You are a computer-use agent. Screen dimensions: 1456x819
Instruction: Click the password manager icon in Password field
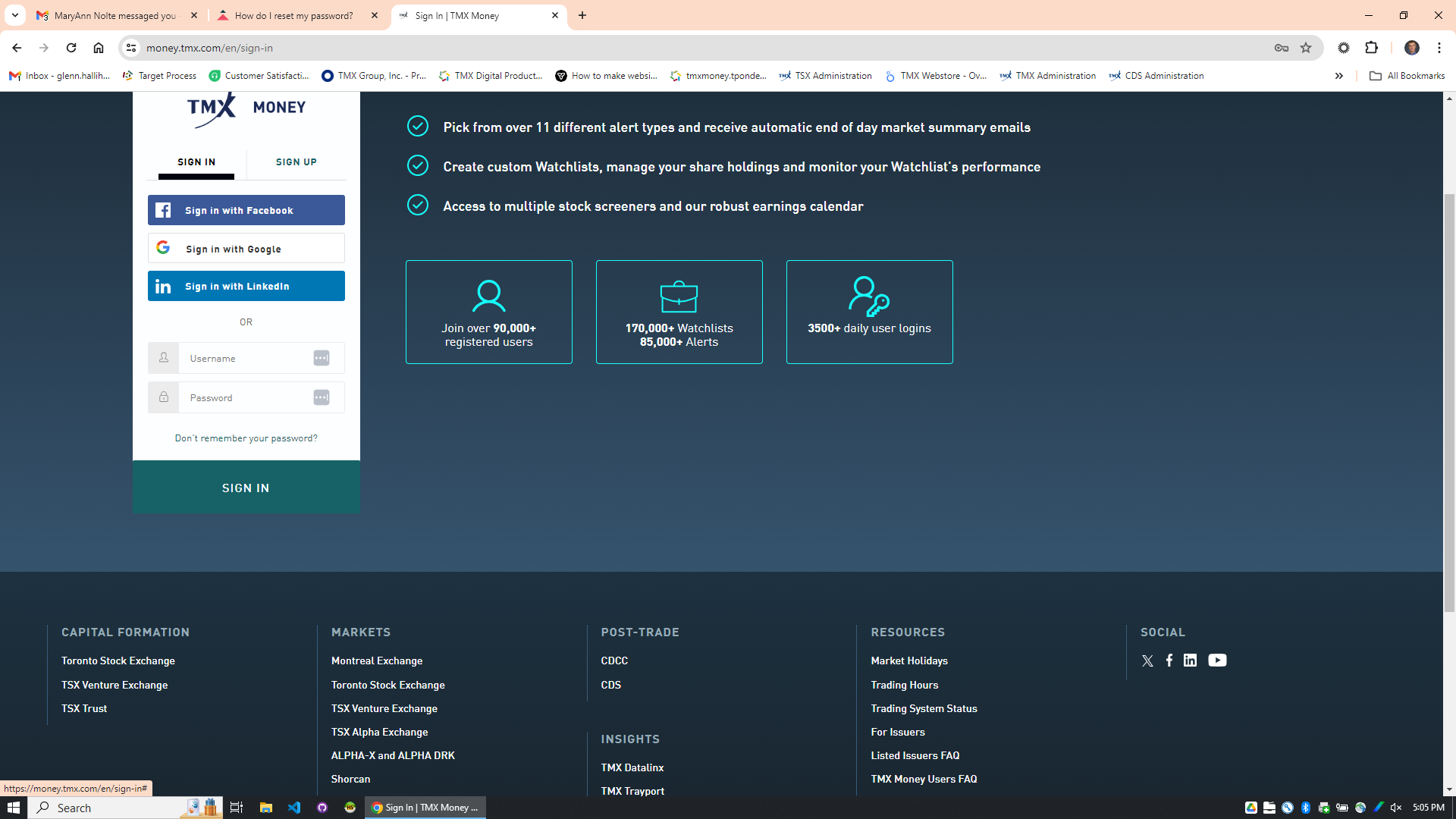(322, 397)
